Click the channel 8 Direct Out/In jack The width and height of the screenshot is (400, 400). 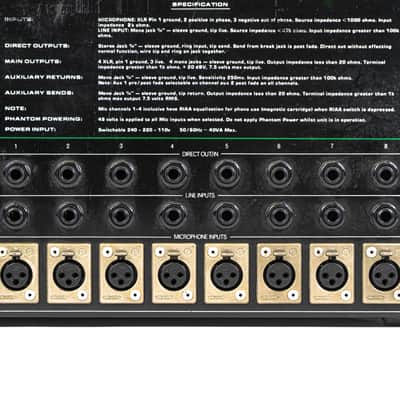point(385,174)
